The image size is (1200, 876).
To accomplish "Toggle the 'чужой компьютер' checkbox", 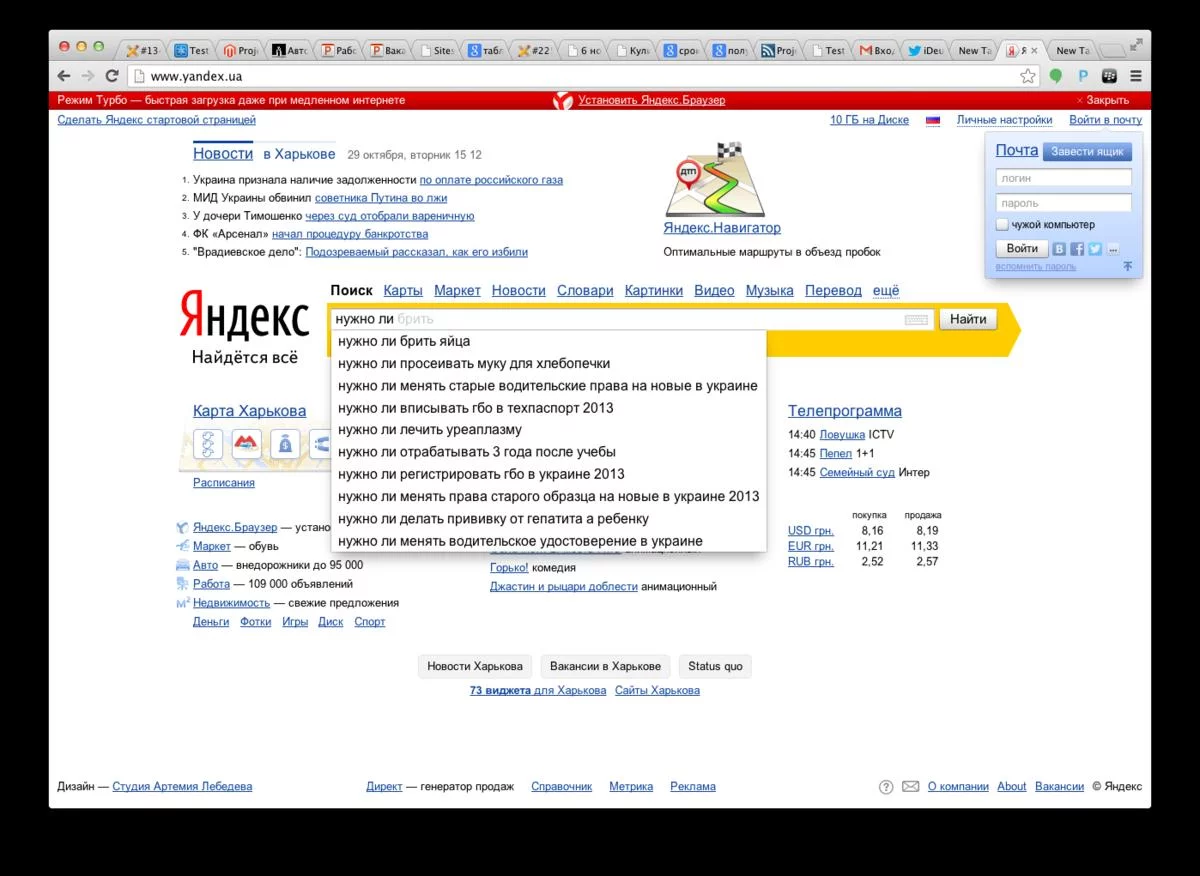I will tap(1002, 225).
